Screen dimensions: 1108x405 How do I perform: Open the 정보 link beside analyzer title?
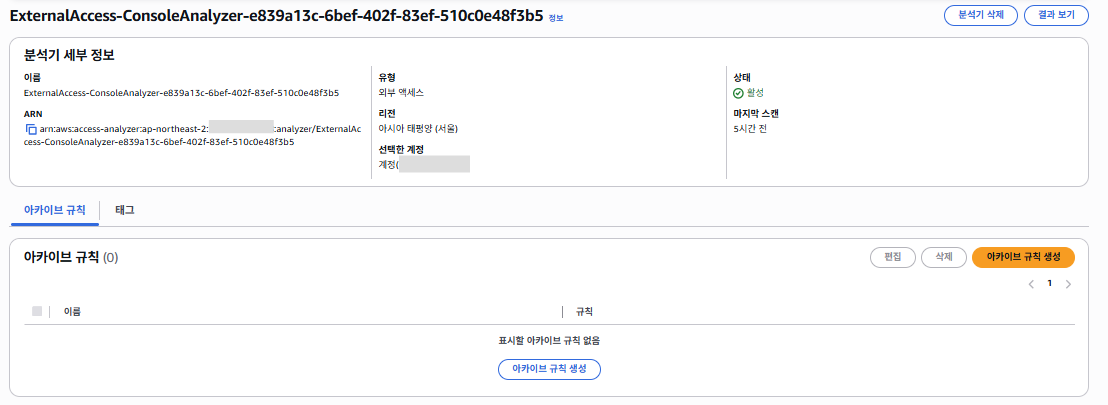[555, 18]
